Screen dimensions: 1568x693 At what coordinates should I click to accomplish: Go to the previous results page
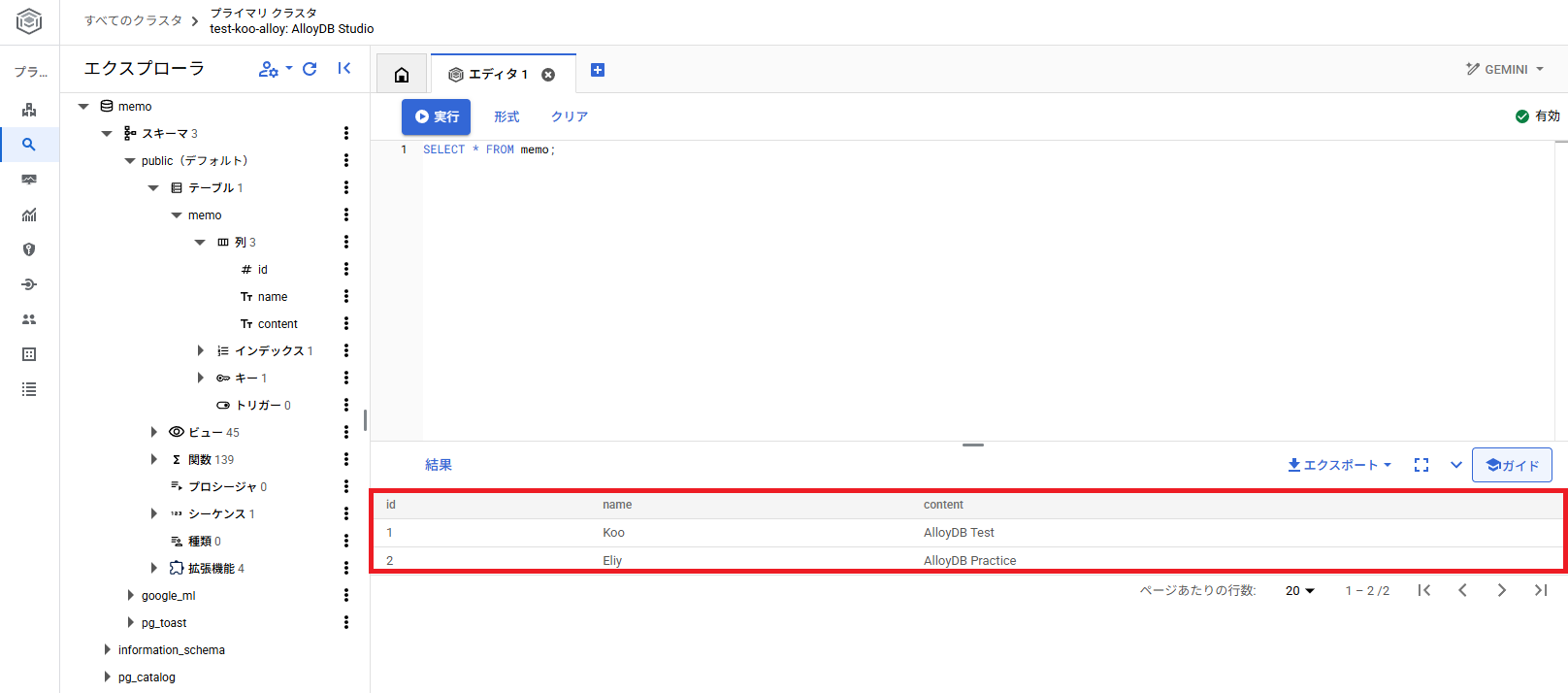point(1463,590)
